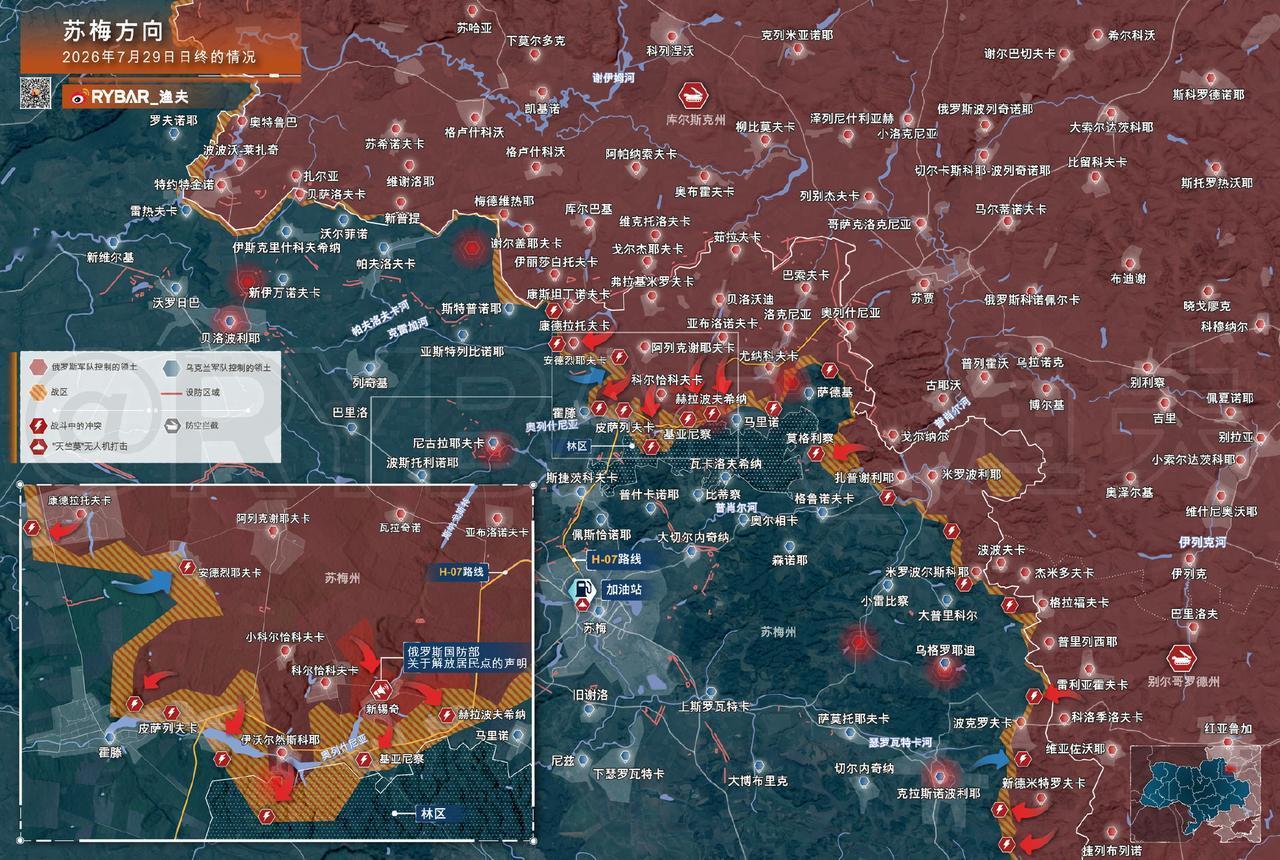Click the 杰米多夫卡 town label

1064,573
